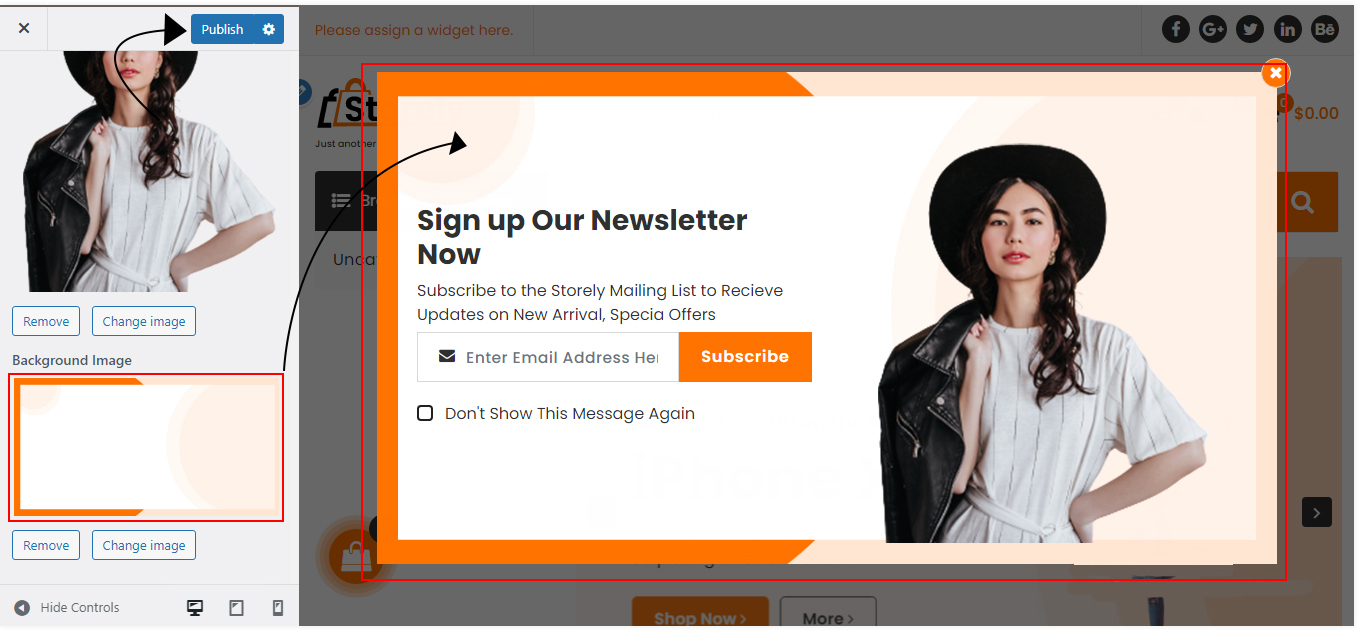Open the Google Plus social icon
The width and height of the screenshot is (1359, 631).
(x=1213, y=29)
